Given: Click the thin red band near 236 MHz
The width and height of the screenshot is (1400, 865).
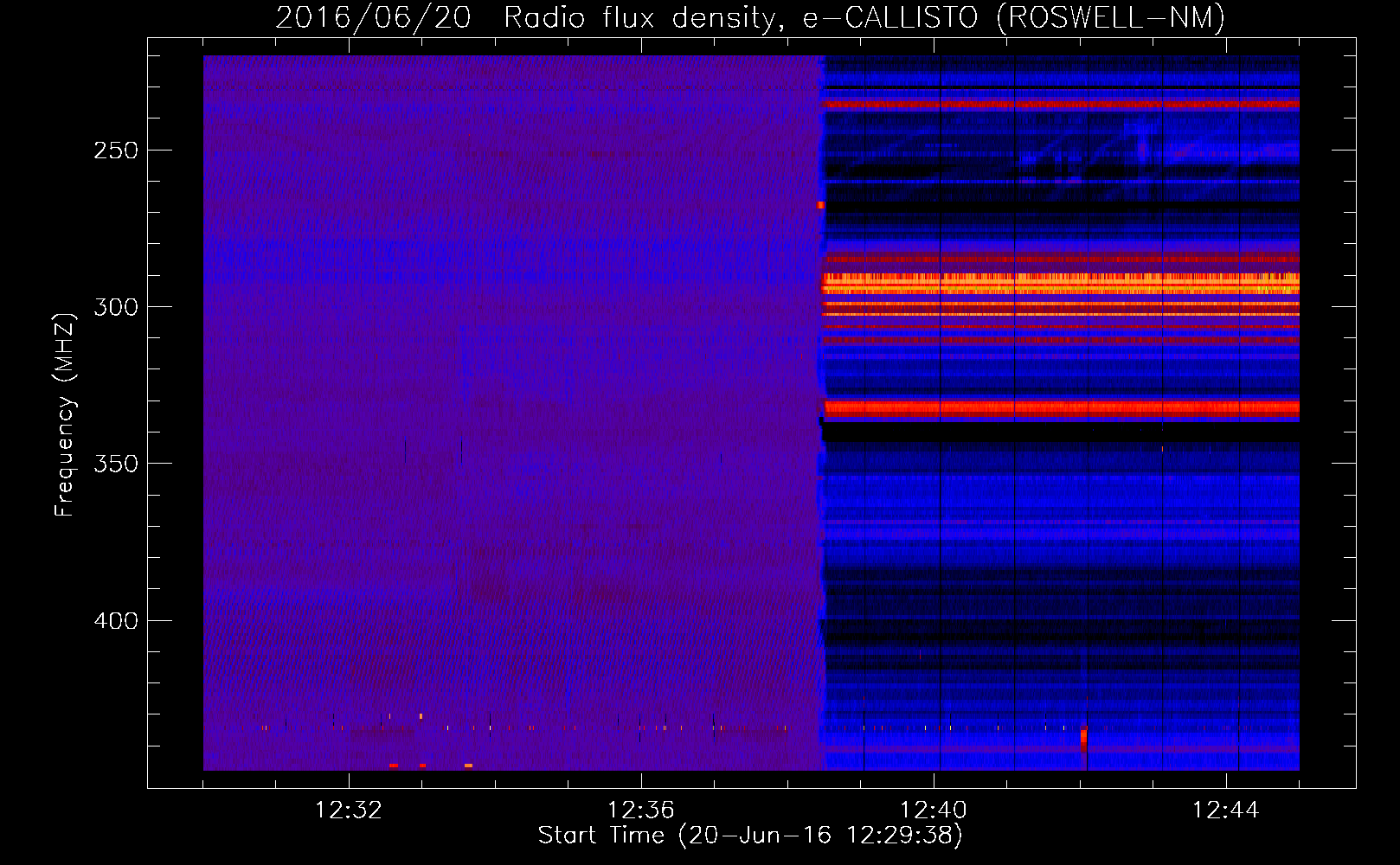Looking at the screenshot, I should pyautogui.click(x=1061, y=105).
